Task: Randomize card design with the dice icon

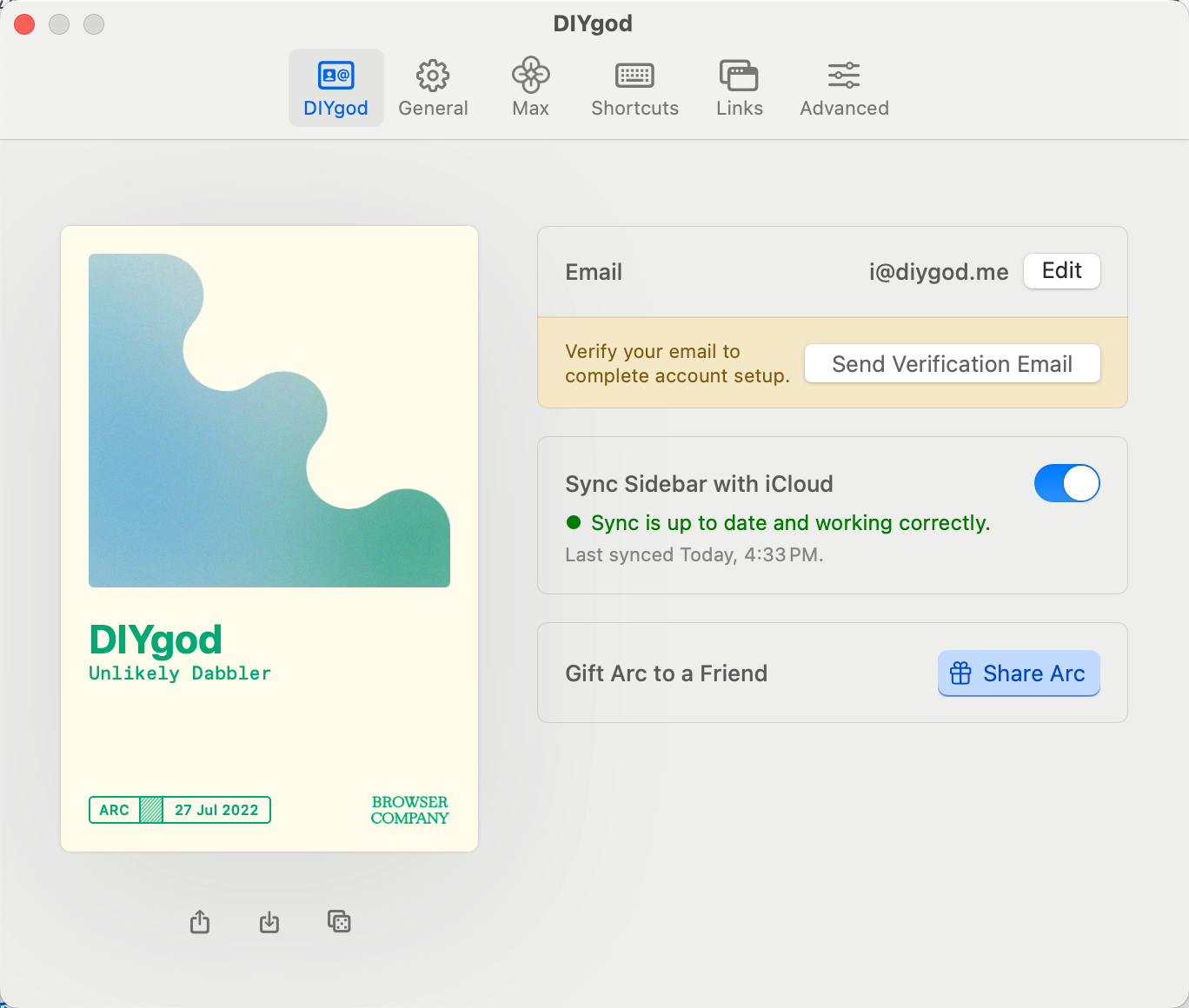Action: [339, 921]
